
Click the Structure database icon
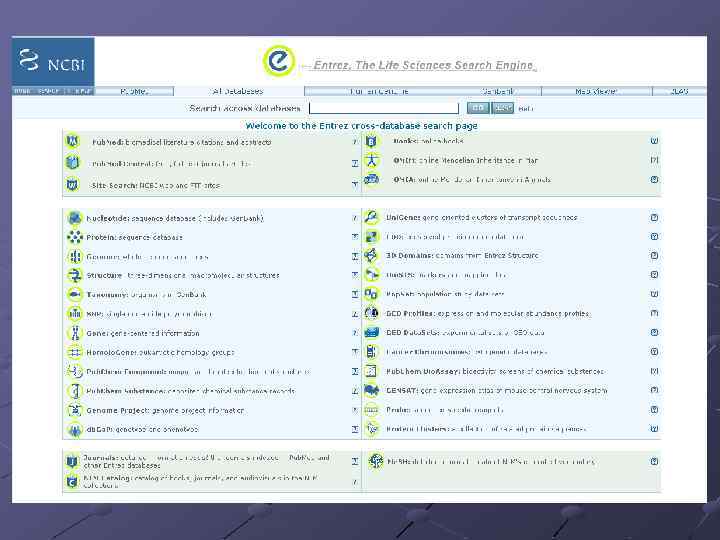click(x=74, y=276)
